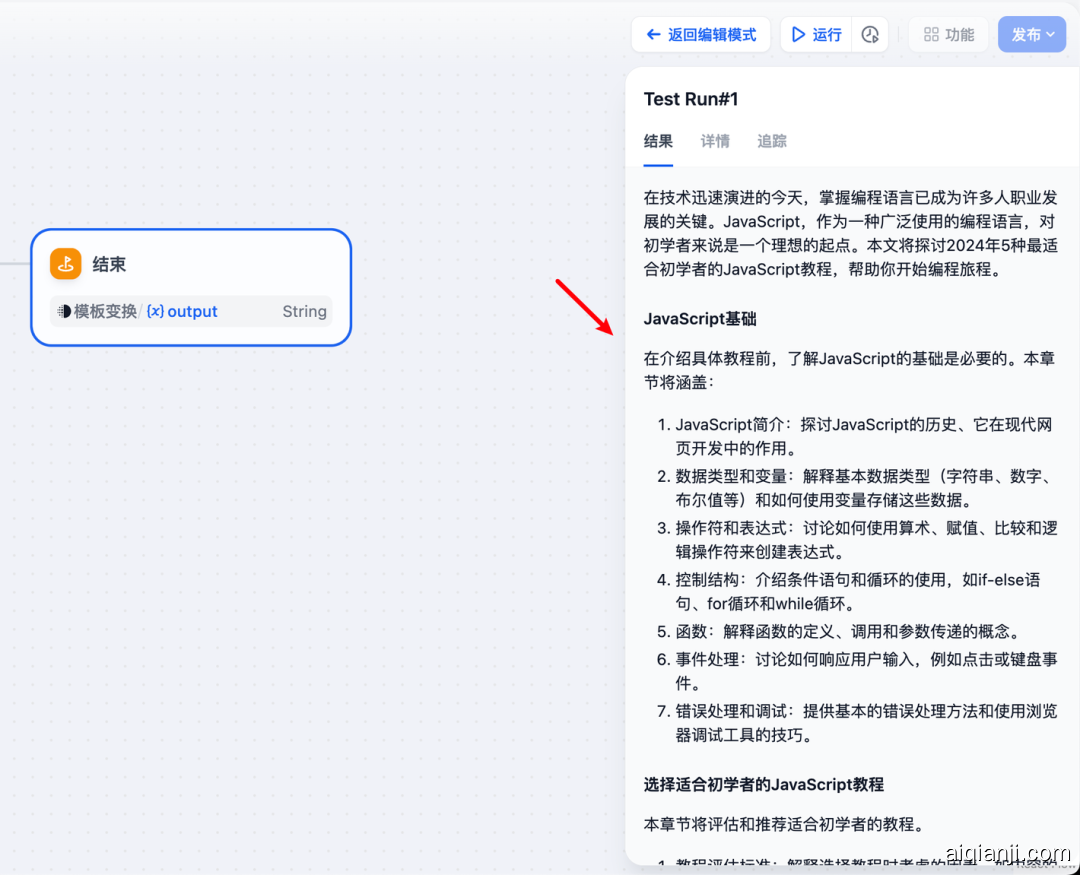Click the {x} variable icon before output
The image size is (1080, 875).
pyautogui.click(x=155, y=311)
